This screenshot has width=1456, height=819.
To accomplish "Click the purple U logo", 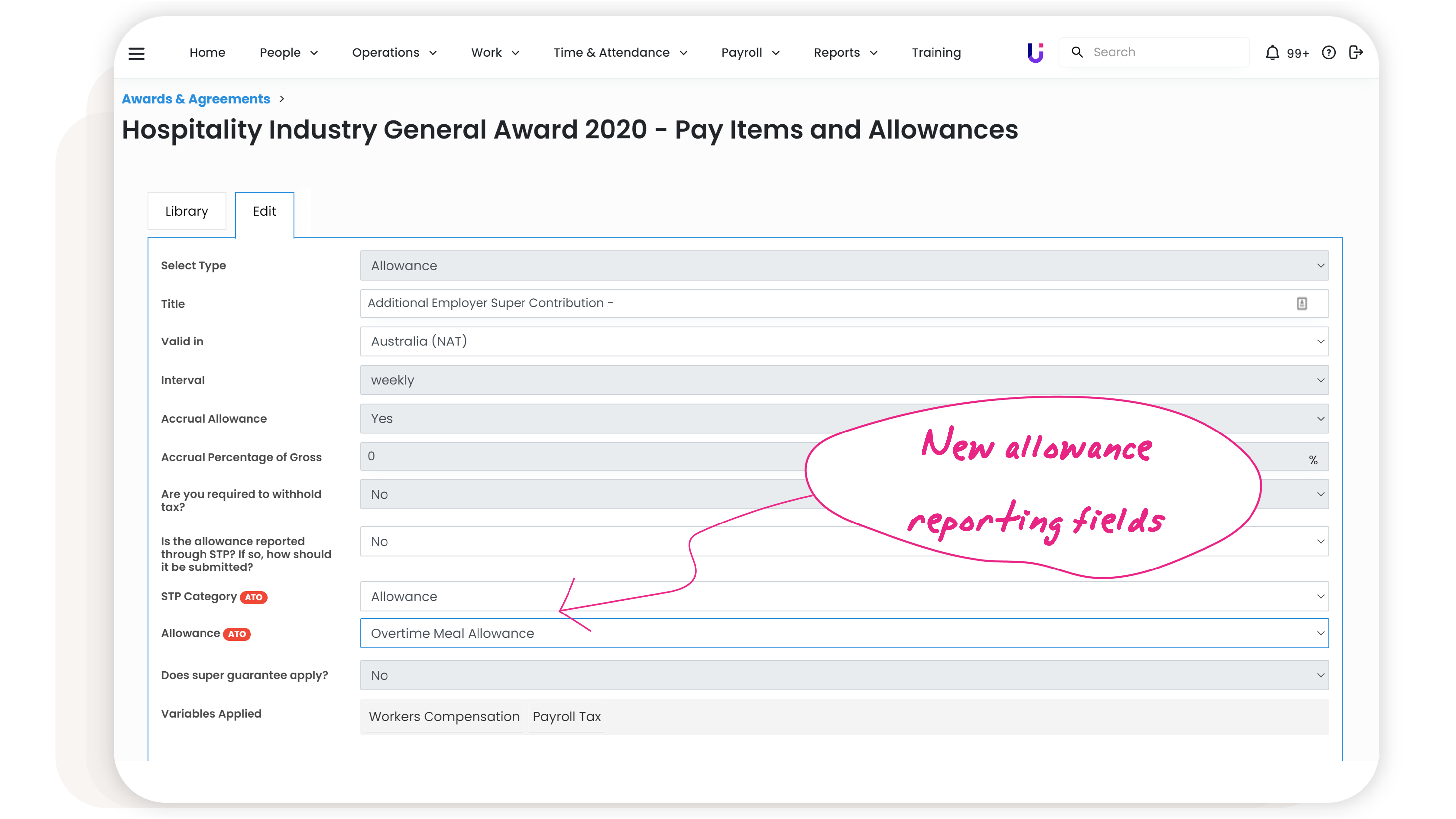I will 1035,53.
